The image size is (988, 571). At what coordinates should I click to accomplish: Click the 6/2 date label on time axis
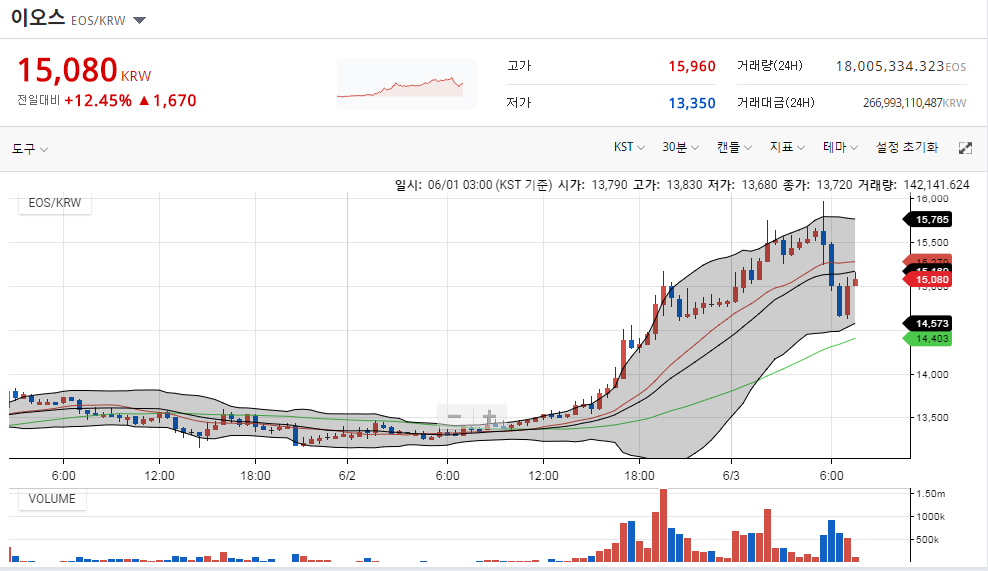pos(347,475)
